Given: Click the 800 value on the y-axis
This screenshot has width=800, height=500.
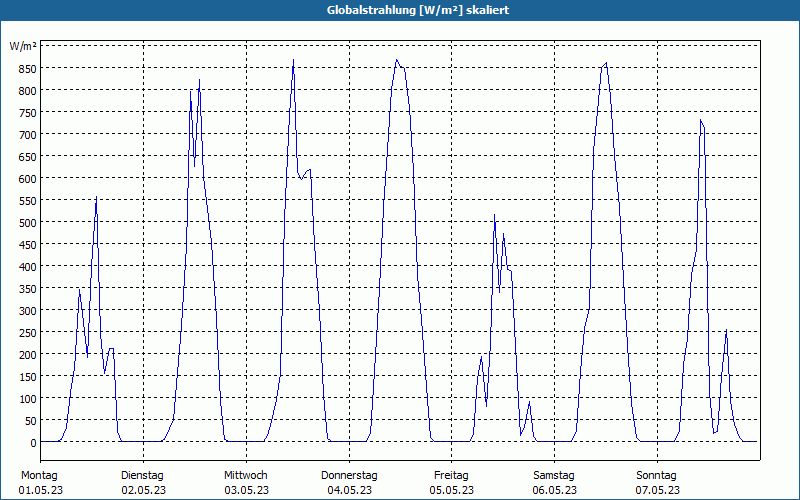Looking at the screenshot, I should point(28,90).
